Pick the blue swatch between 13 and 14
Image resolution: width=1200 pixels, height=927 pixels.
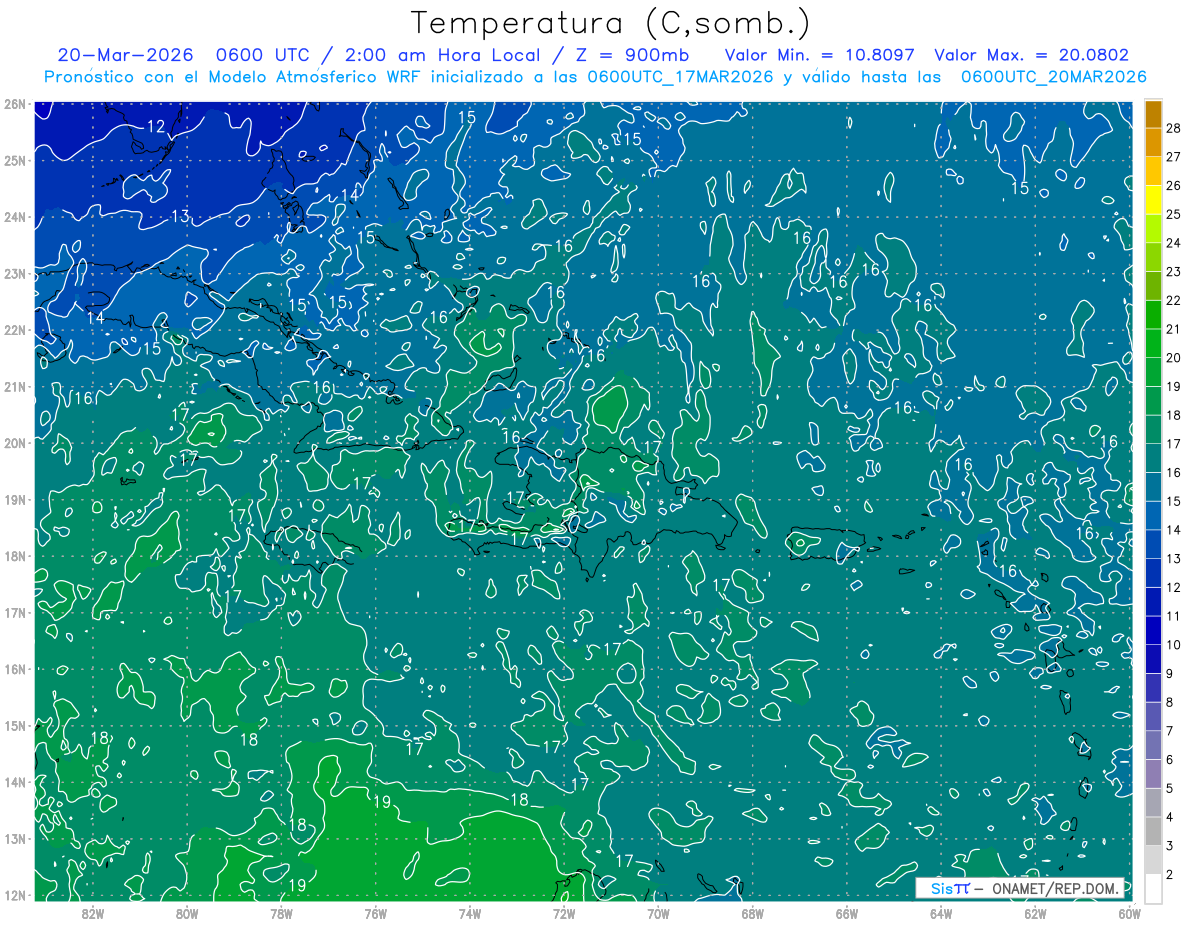pos(1153,544)
